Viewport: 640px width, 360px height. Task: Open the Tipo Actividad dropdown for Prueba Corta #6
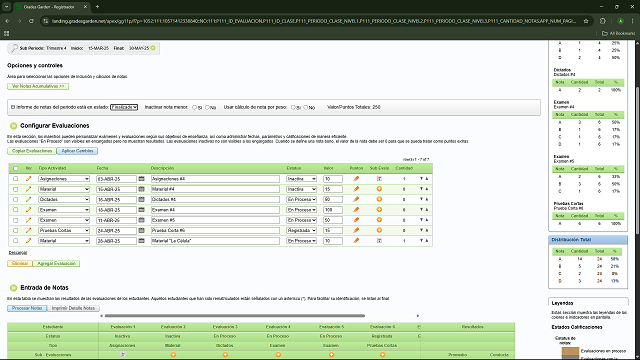click(64, 230)
